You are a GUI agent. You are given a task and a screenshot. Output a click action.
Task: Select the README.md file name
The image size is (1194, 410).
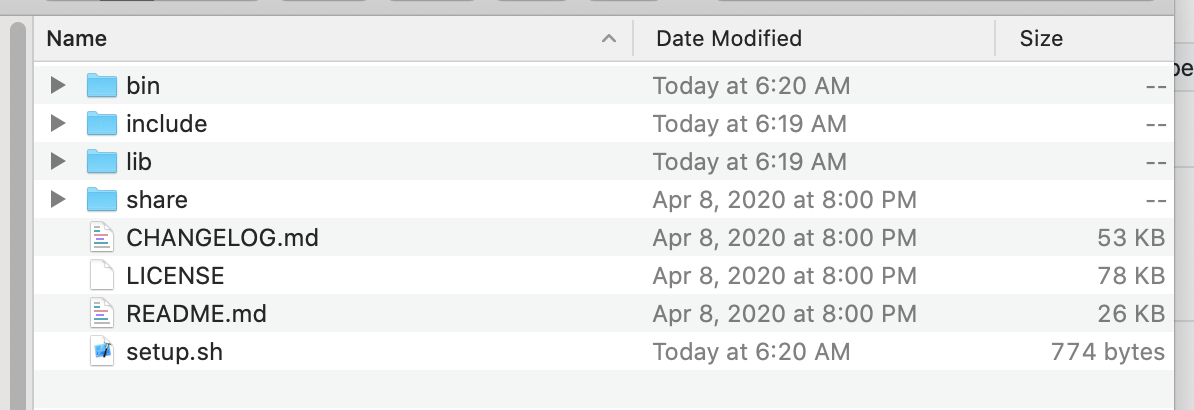coord(196,314)
